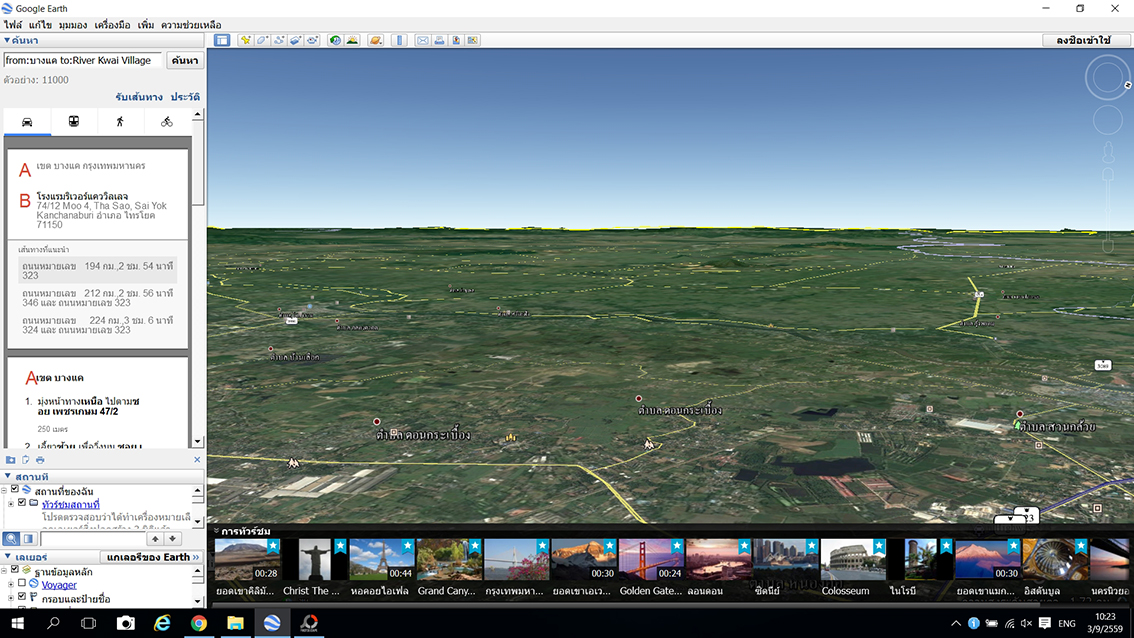Click the move up arrow in Places
The image size is (1134, 638).
pyautogui.click(x=155, y=539)
